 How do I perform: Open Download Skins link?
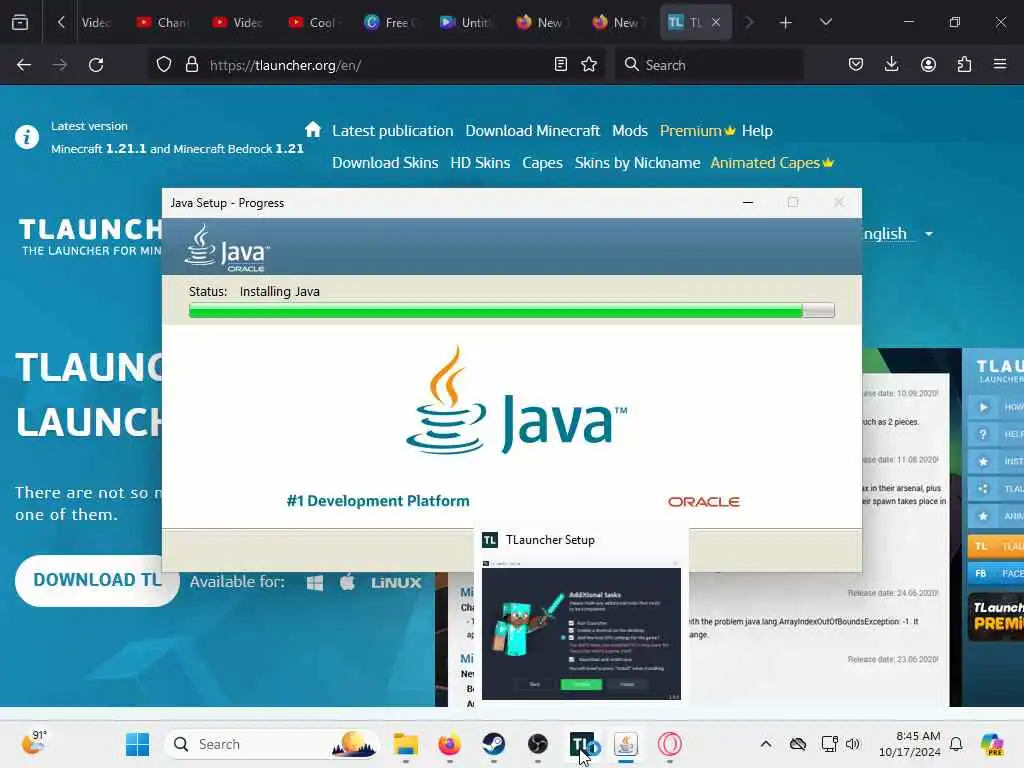[x=385, y=163]
